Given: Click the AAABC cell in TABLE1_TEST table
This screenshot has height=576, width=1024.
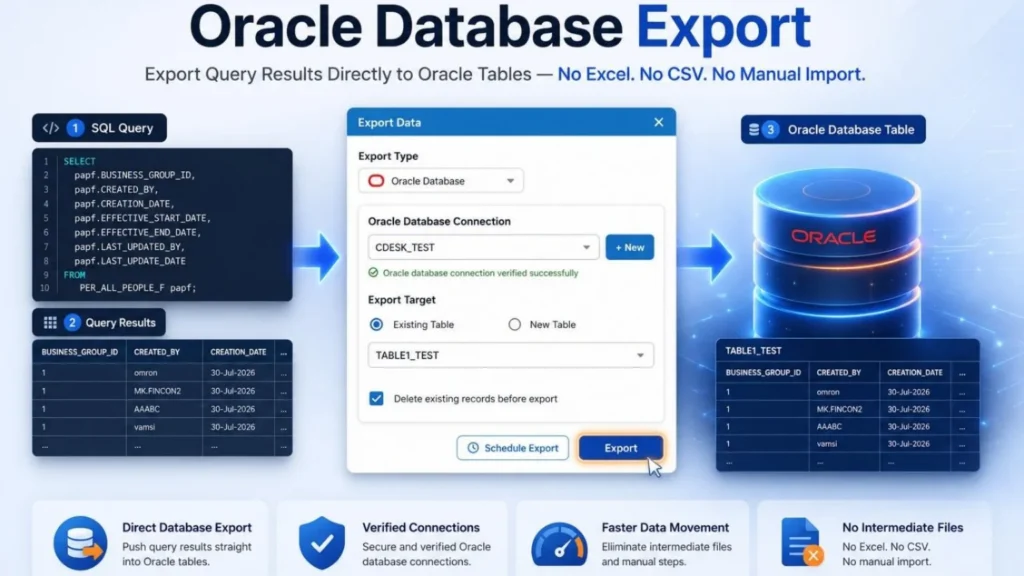Looking at the screenshot, I should (x=829, y=426).
